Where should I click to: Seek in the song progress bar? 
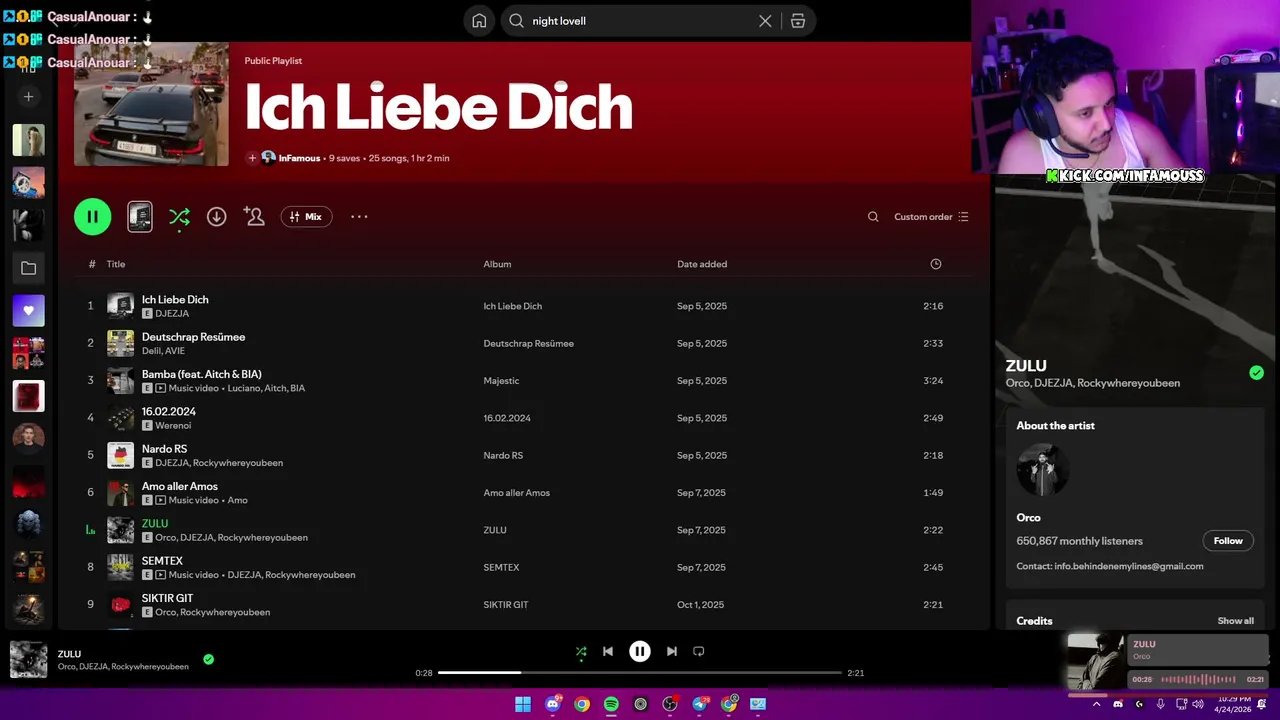pos(640,673)
